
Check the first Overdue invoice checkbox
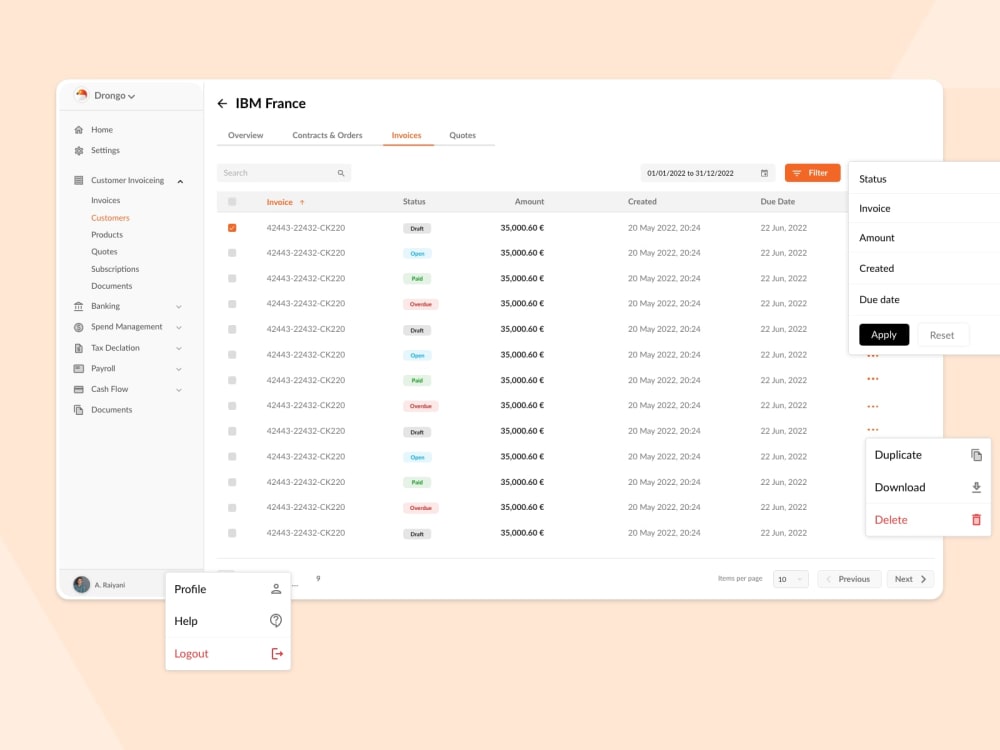[232, 304]
